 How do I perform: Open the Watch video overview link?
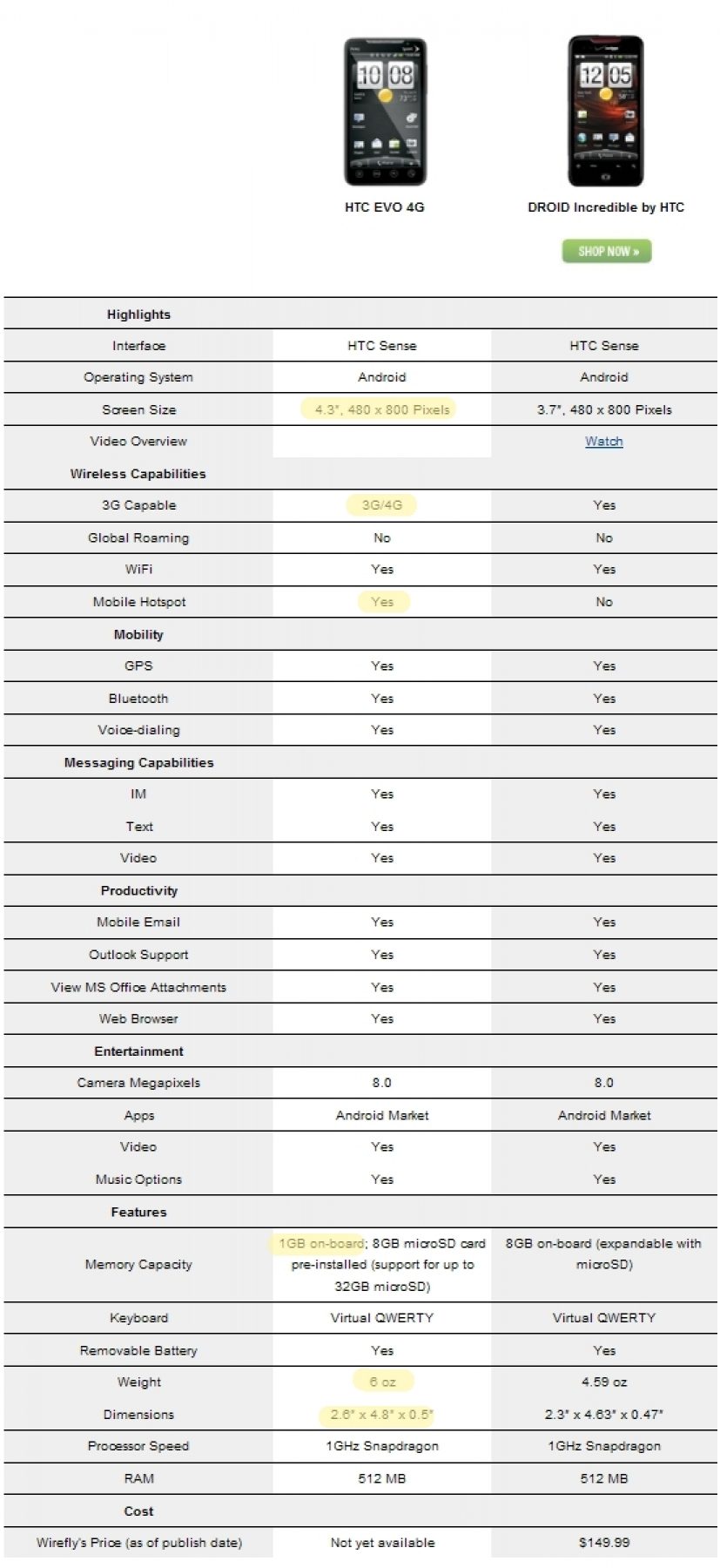(x=603, y=442)
